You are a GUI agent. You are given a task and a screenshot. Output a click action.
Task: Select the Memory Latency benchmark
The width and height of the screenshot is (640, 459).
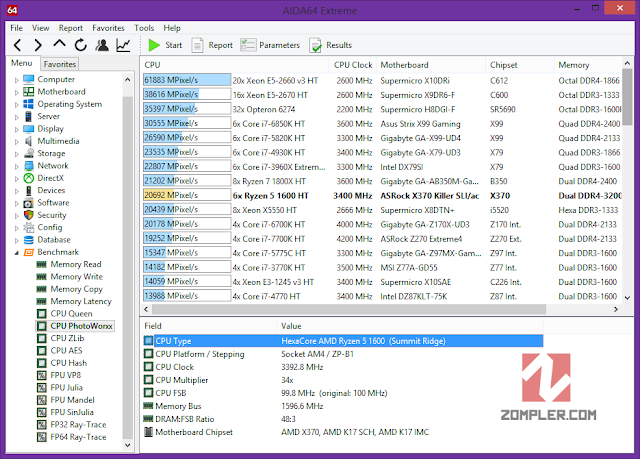click(x=81, y=301)
